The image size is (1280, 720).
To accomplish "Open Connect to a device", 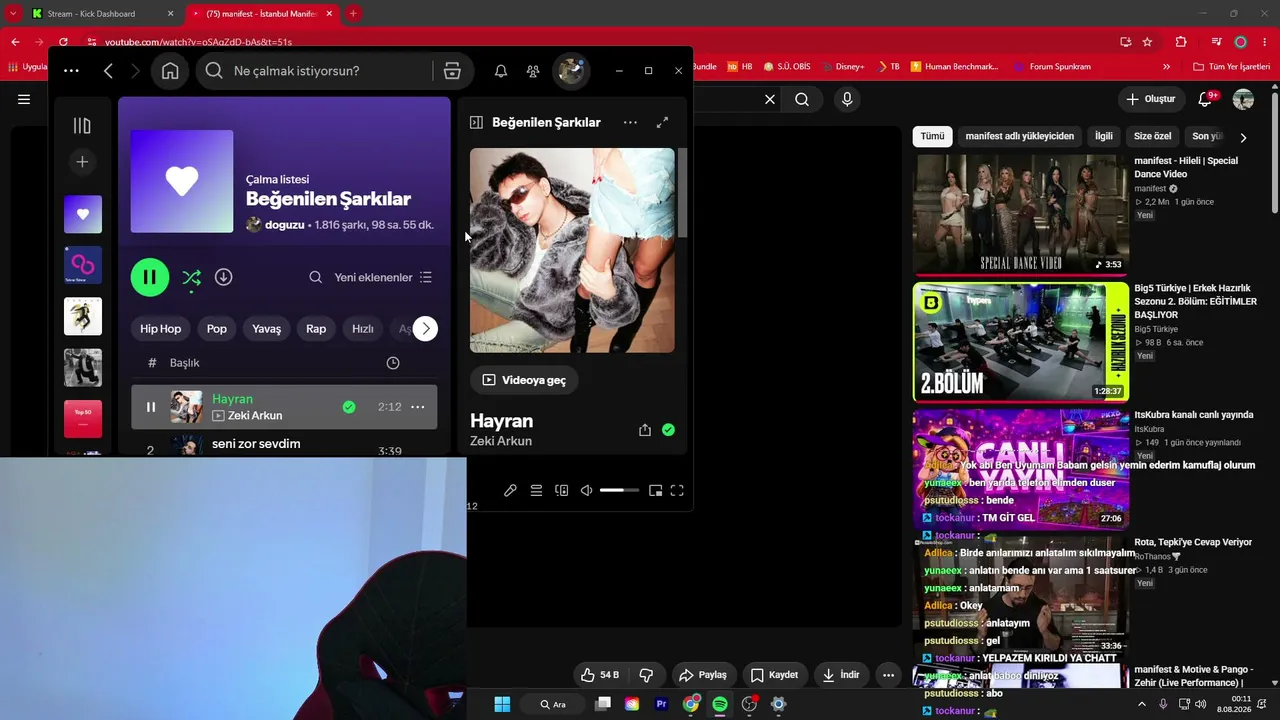I will (562, 490).
